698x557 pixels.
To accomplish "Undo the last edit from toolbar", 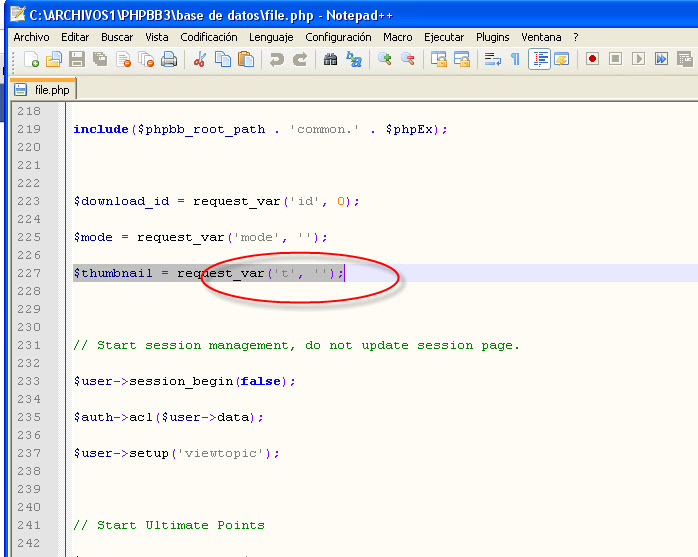I will point(277,60).
